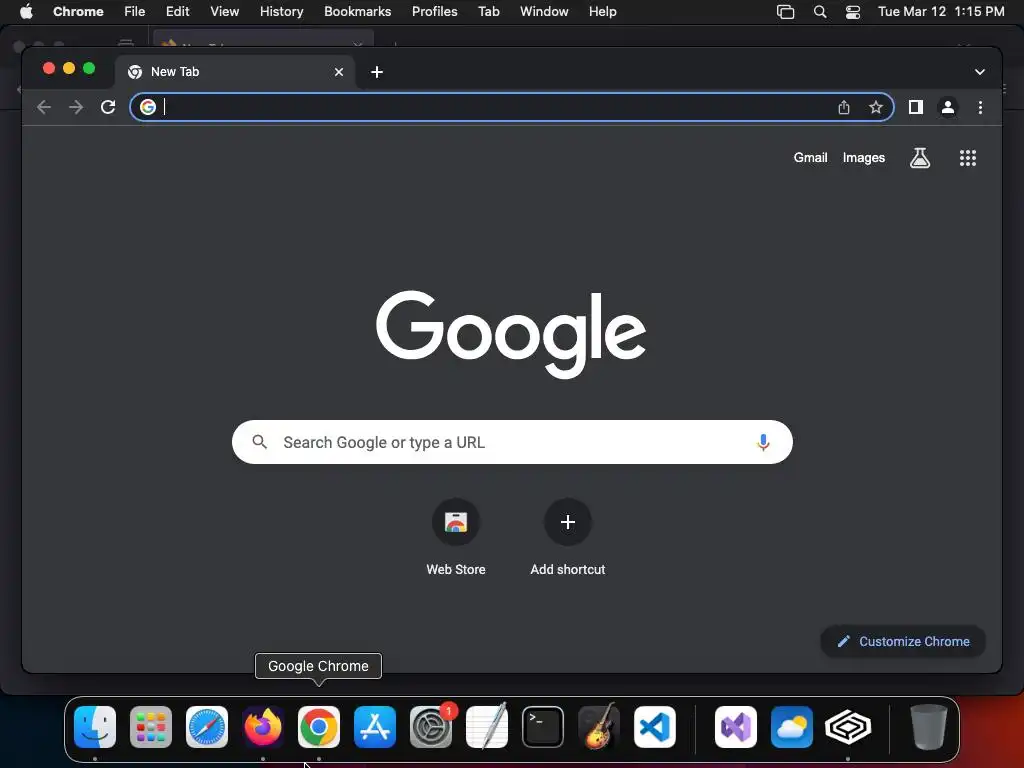This screenshot has width=1024, height=768.
Task: Click the date and time in menu bar
Action: point(940,11)
